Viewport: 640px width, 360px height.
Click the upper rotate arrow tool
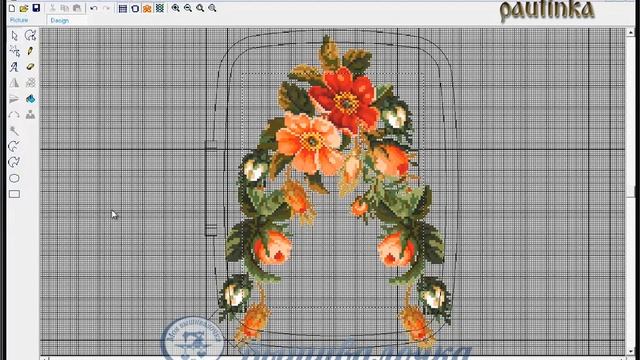(x=14, y=147)
